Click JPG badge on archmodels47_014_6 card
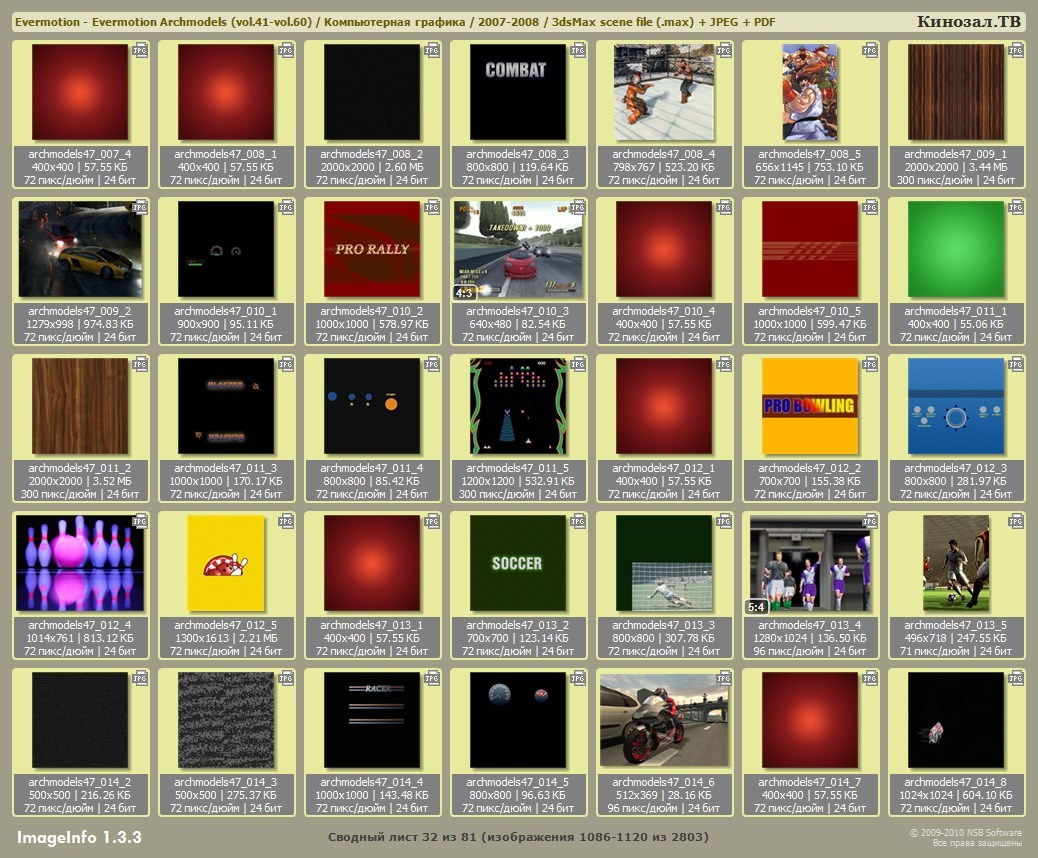1038x858 pixels. 724,679
